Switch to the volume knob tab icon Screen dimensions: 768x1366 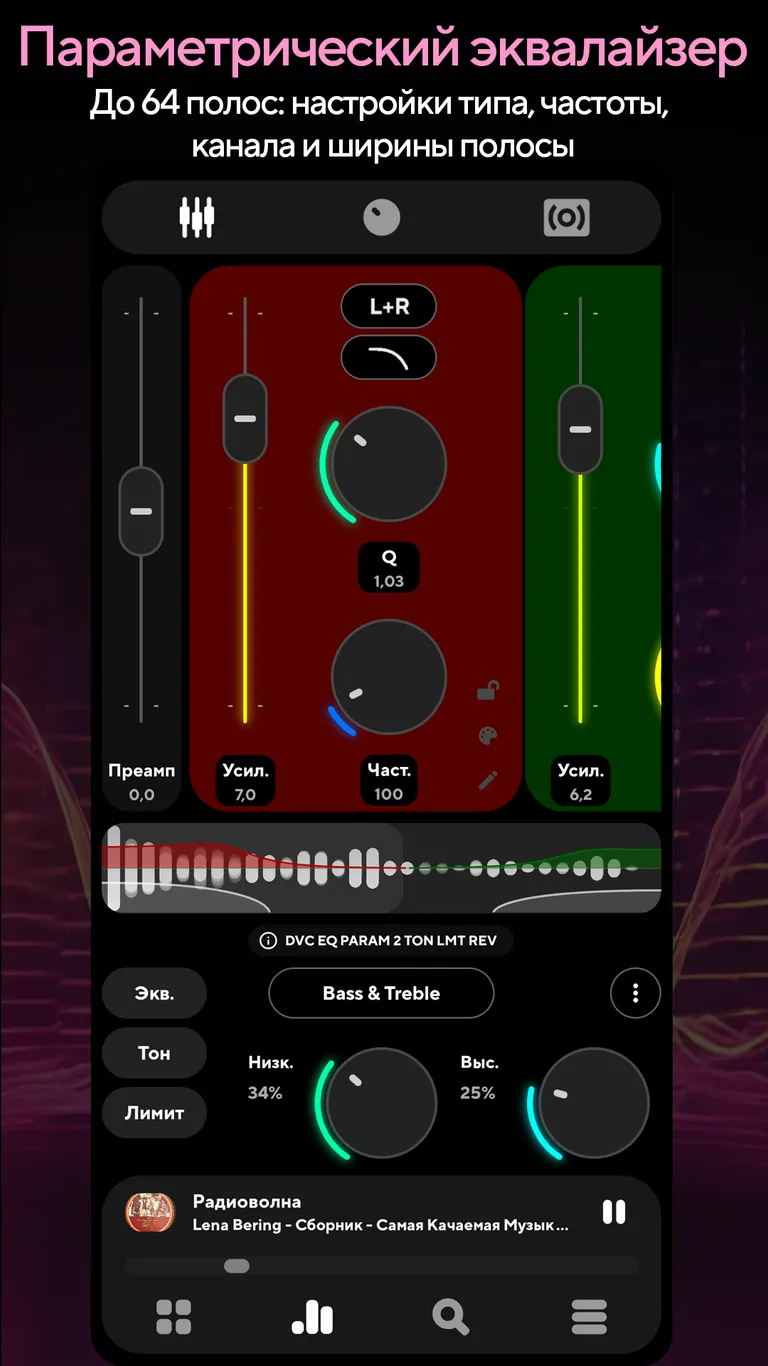point(381,217)
